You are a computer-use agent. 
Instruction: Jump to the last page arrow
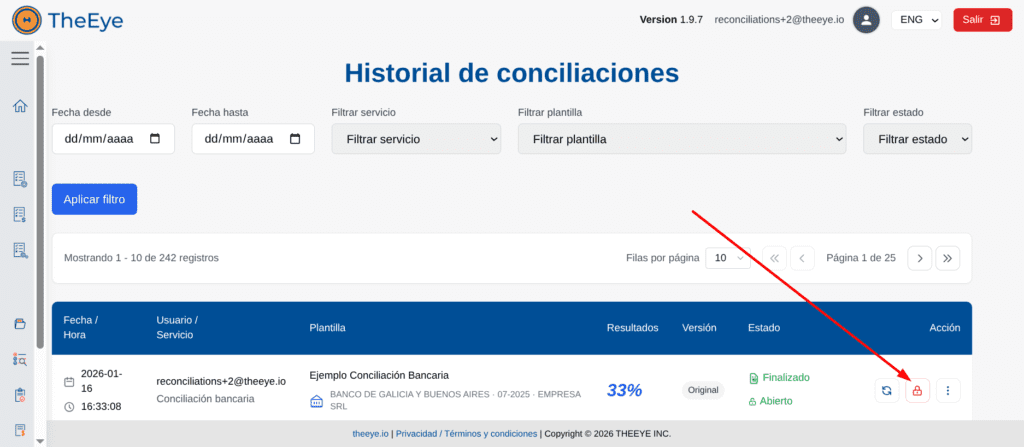[x=948, y=258]
